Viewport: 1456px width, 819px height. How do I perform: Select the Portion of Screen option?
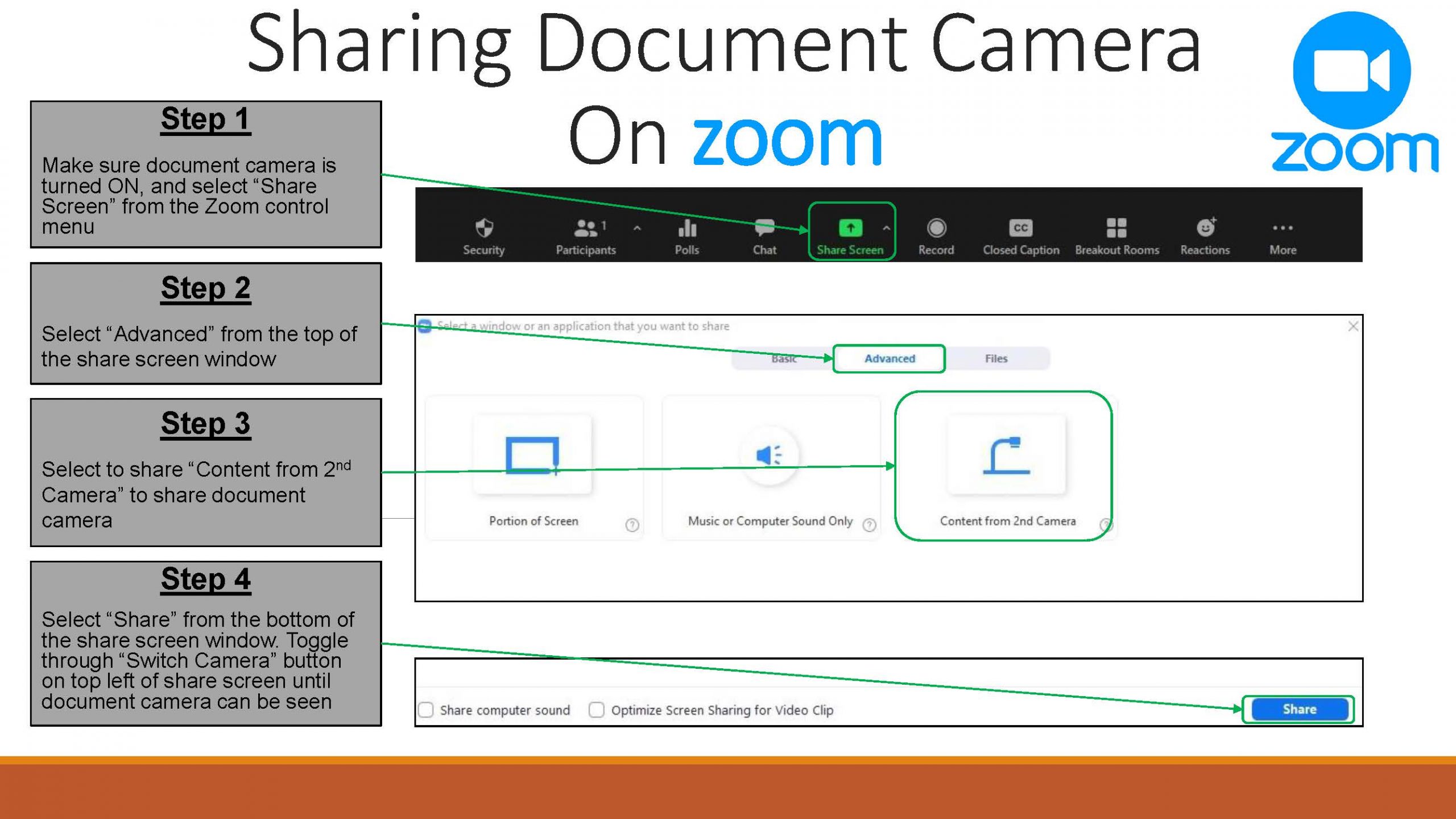(x=533, y=468)
